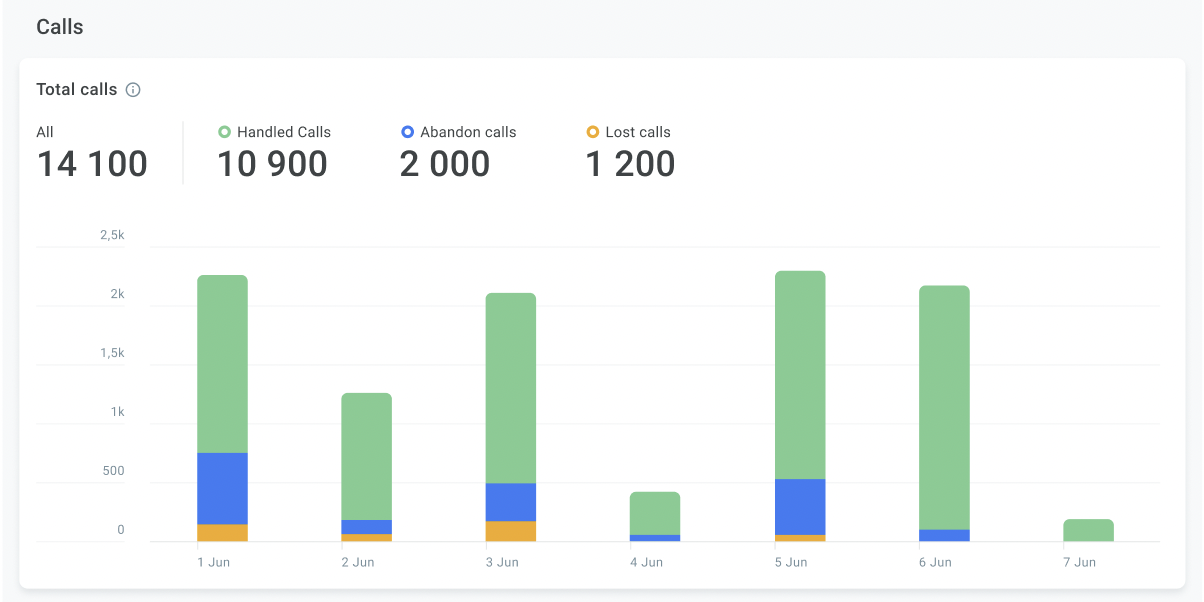This screenshot has height=602, width=1204.
Task: Click the Lost calls value 1 200
Action: tap(630, 164)
